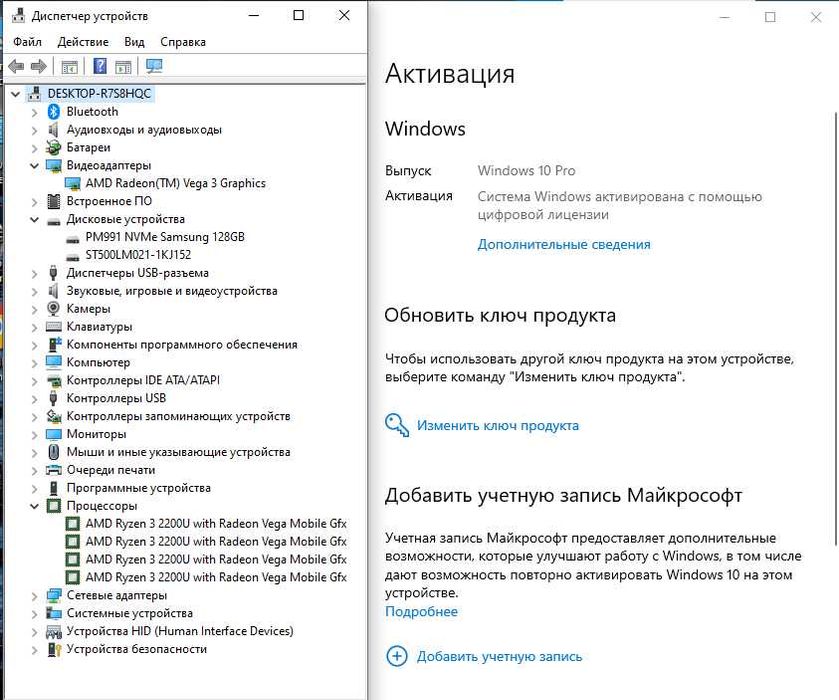Collapse the Процессоры node
Screen dimensions: 839x700
click(35, 506)
